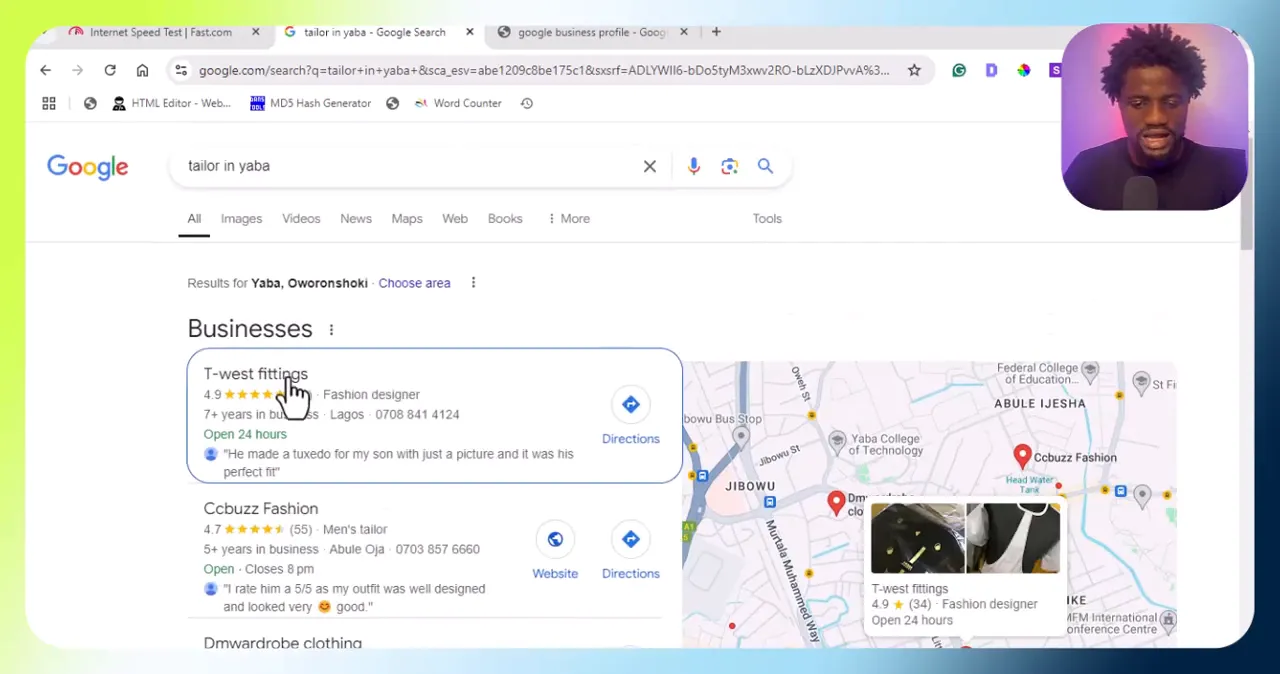View site information icon in address bar
Viewport: 1280px width, 674px height.
[180, 70]
